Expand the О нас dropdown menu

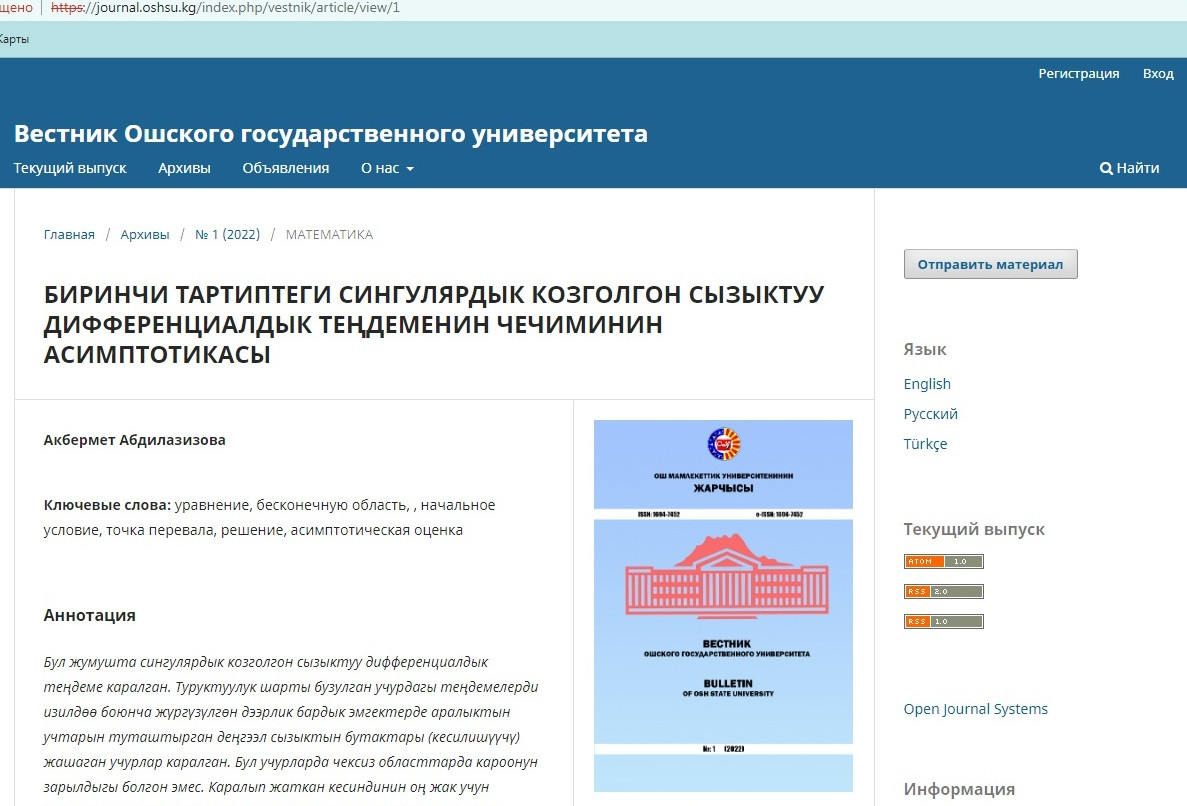387,168
